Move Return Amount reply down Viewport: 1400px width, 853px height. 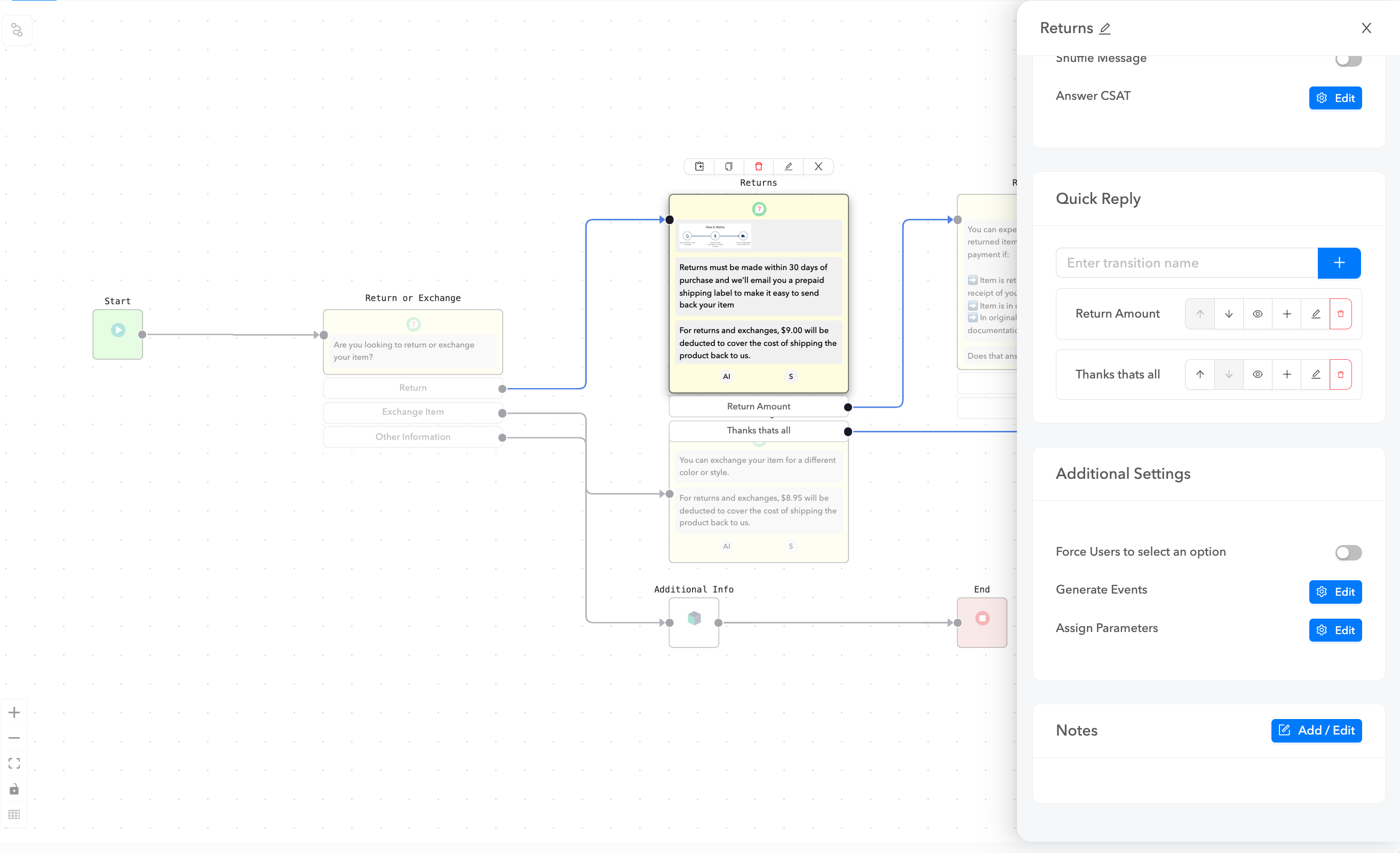point(1228,314)
